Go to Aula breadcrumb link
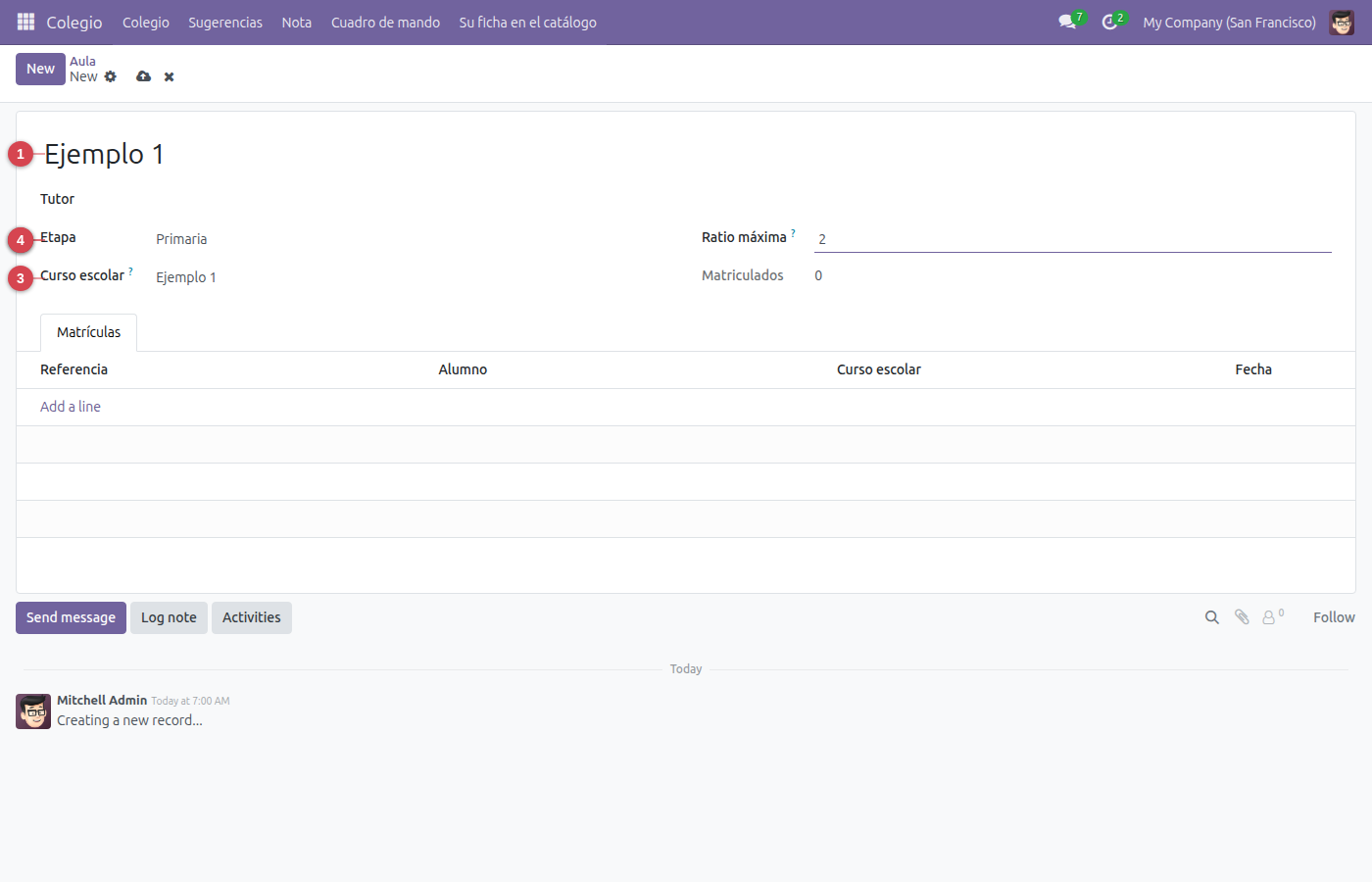 (x=82, y=61)
